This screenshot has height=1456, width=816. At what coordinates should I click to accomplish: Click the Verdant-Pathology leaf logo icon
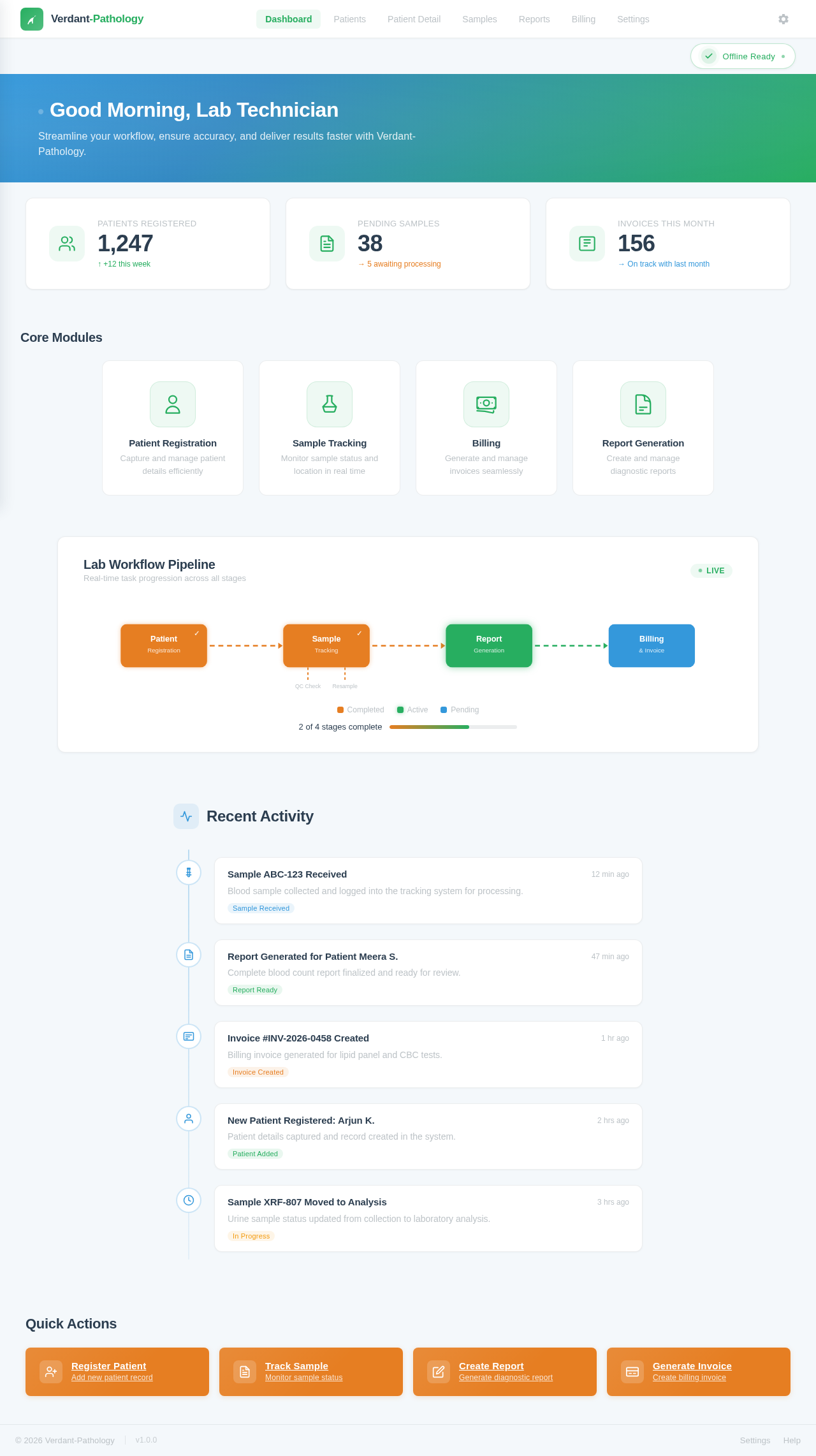32,19
